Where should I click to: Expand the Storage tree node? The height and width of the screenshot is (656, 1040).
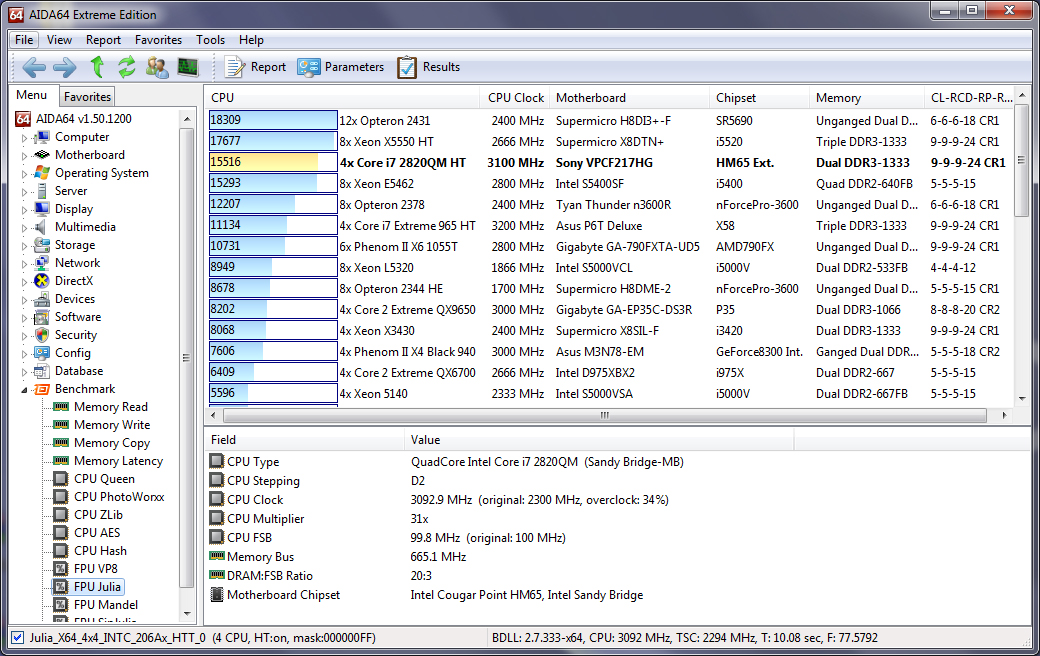(24, 244)
